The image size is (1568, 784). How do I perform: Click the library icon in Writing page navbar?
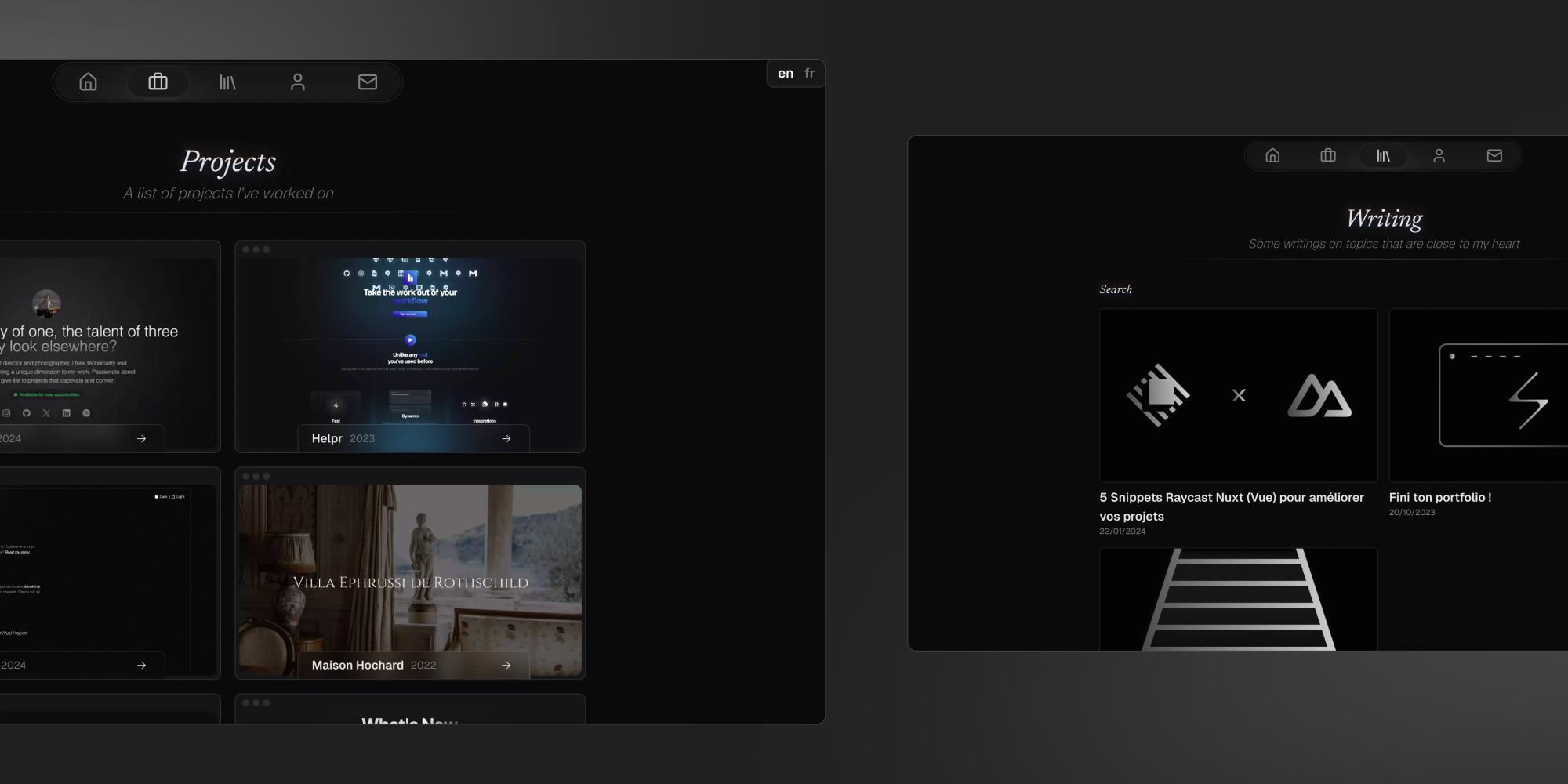point(1384,155)
